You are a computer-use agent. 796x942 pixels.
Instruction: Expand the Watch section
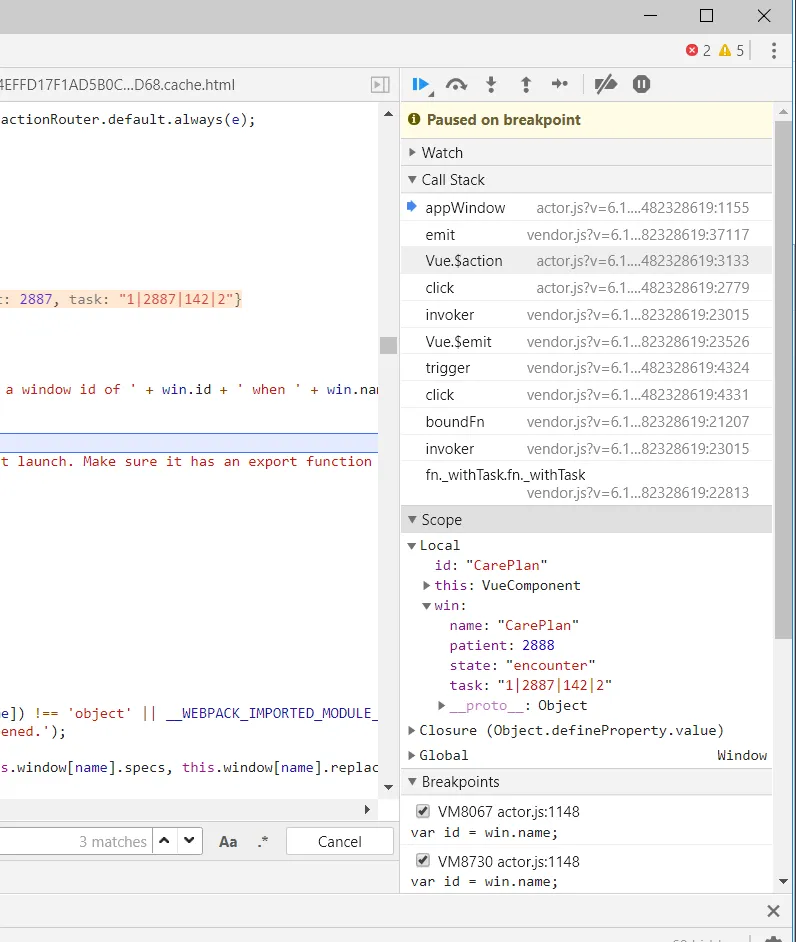pyautogui.click(x=442, y=153)
